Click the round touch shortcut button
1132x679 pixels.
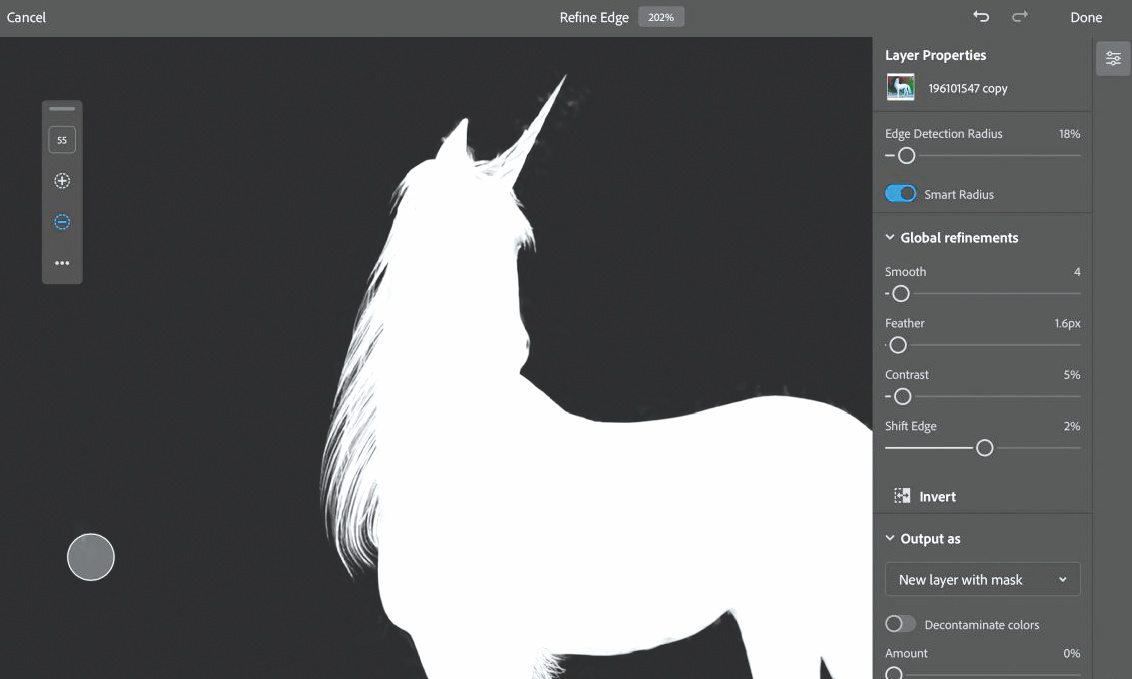[91, 557]
